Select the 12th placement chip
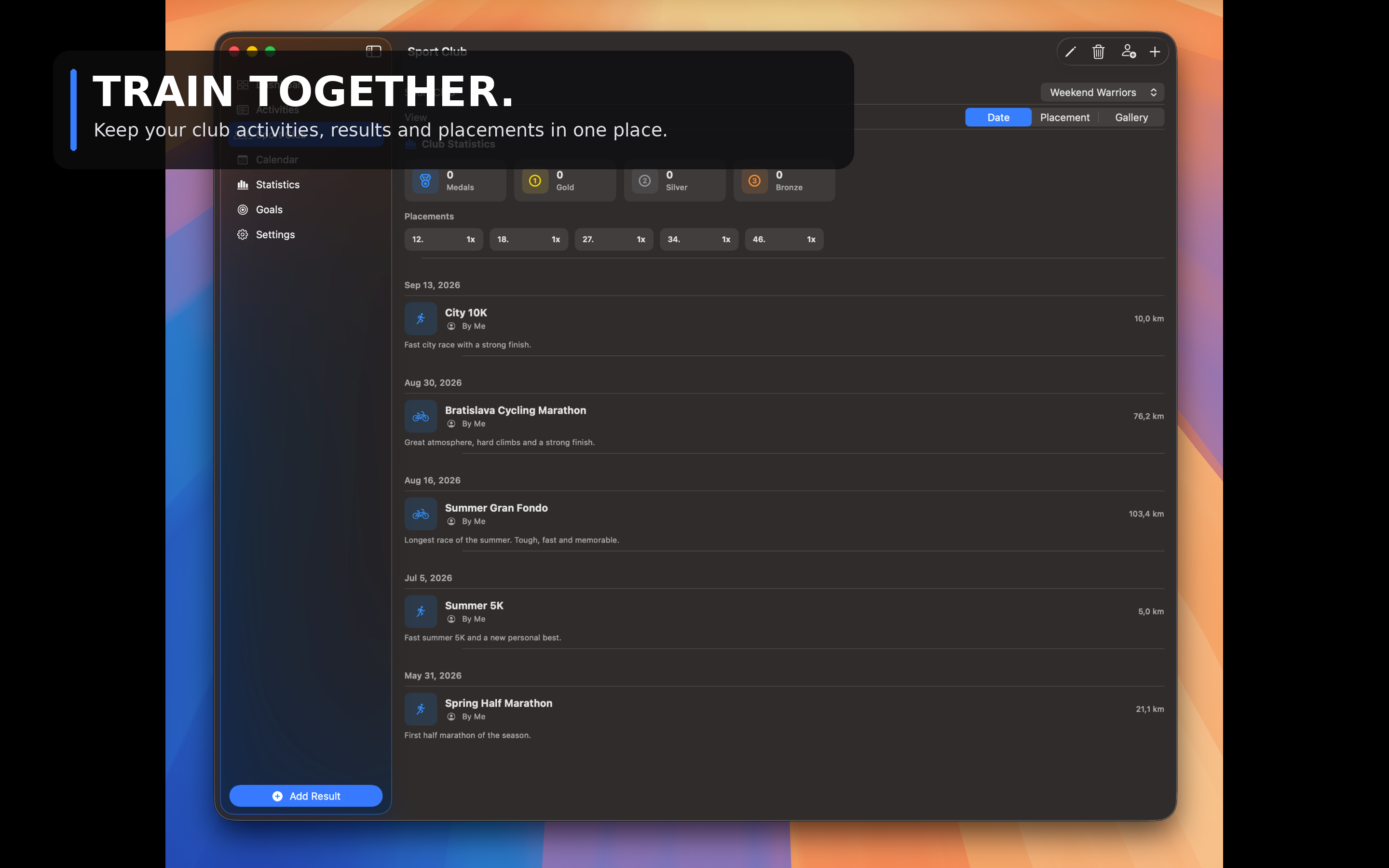Viewport: 1389px width, 868px height. coord(444,239)
